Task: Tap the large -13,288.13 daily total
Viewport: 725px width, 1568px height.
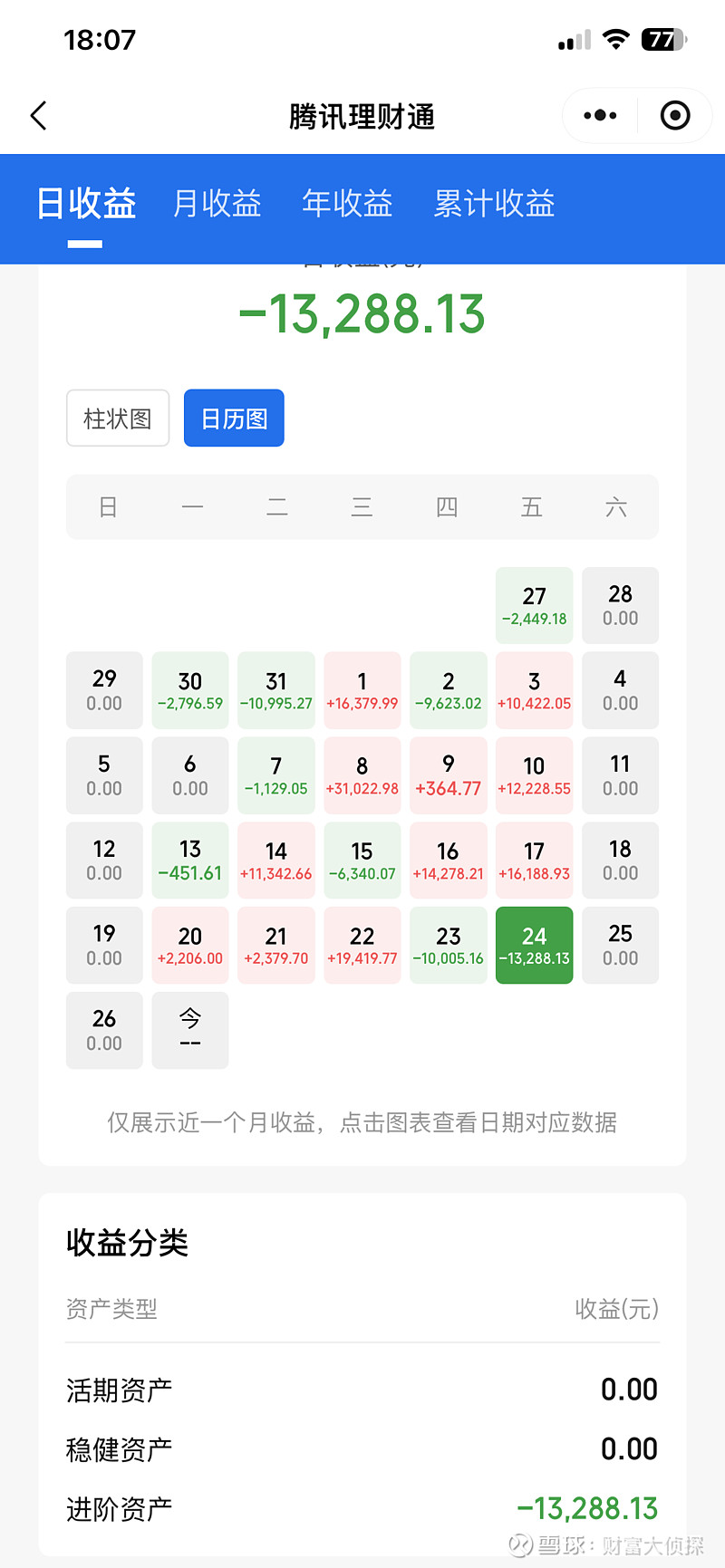Action: [362, 314]
